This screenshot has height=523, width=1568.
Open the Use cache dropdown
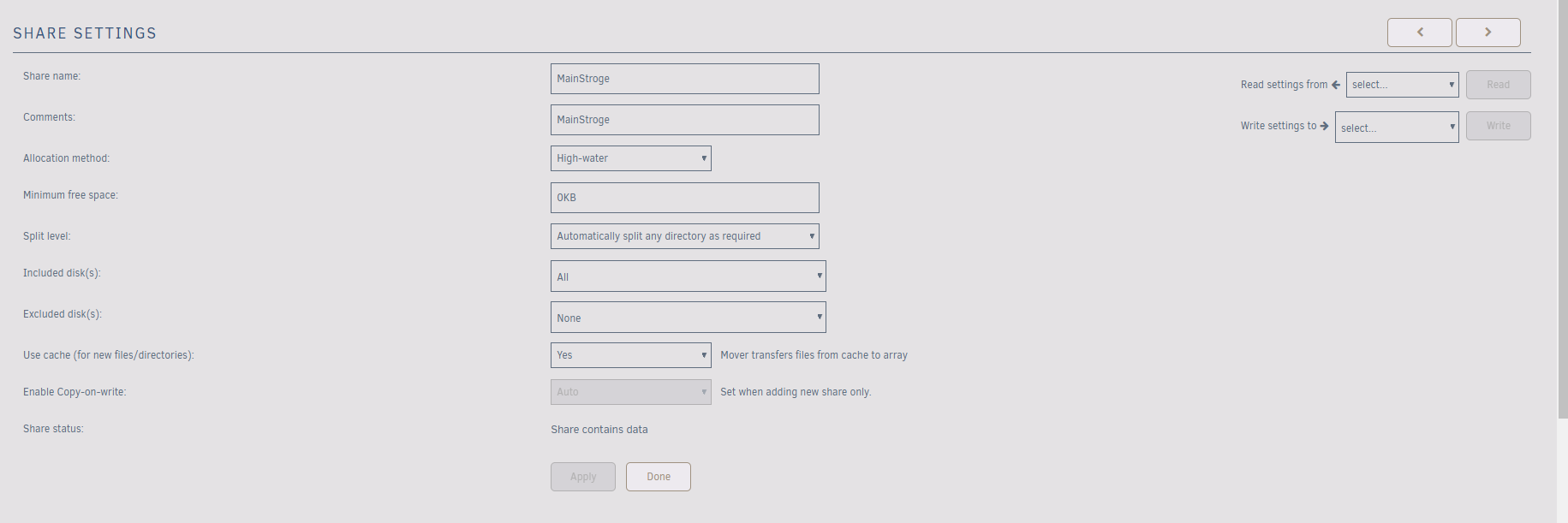coord(630,355)
